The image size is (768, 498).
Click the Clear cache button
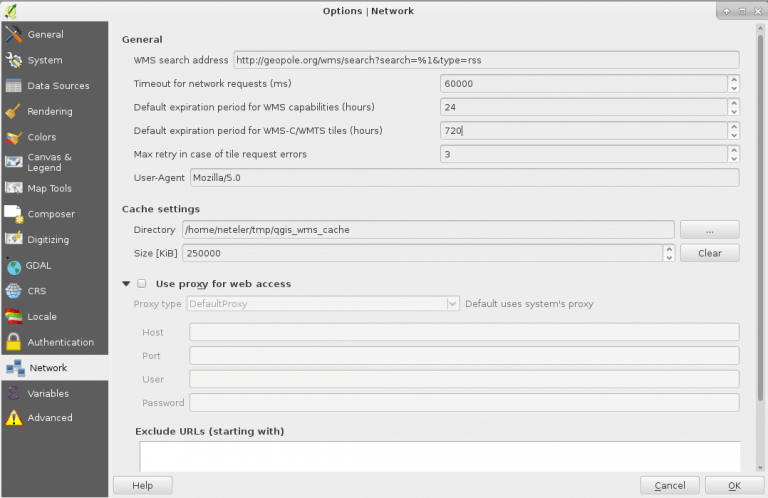point(709,253)
